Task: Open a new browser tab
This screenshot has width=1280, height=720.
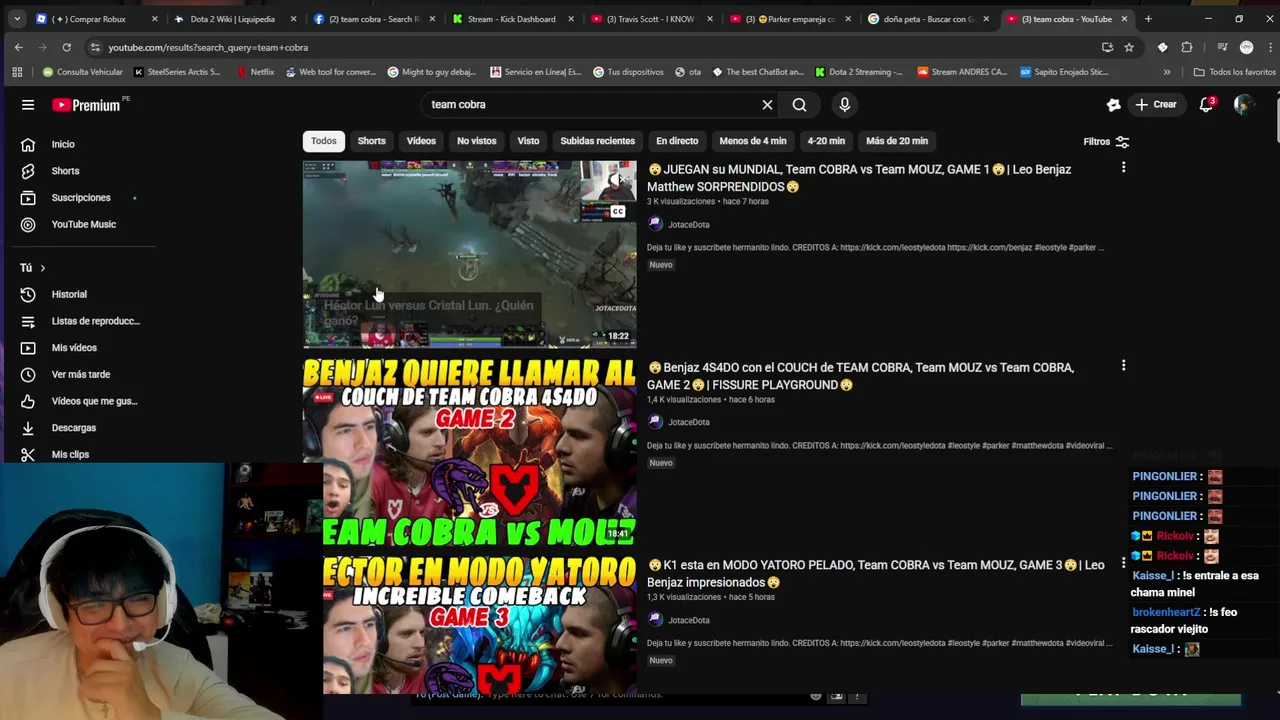Action: click(x=1148, y=19)
